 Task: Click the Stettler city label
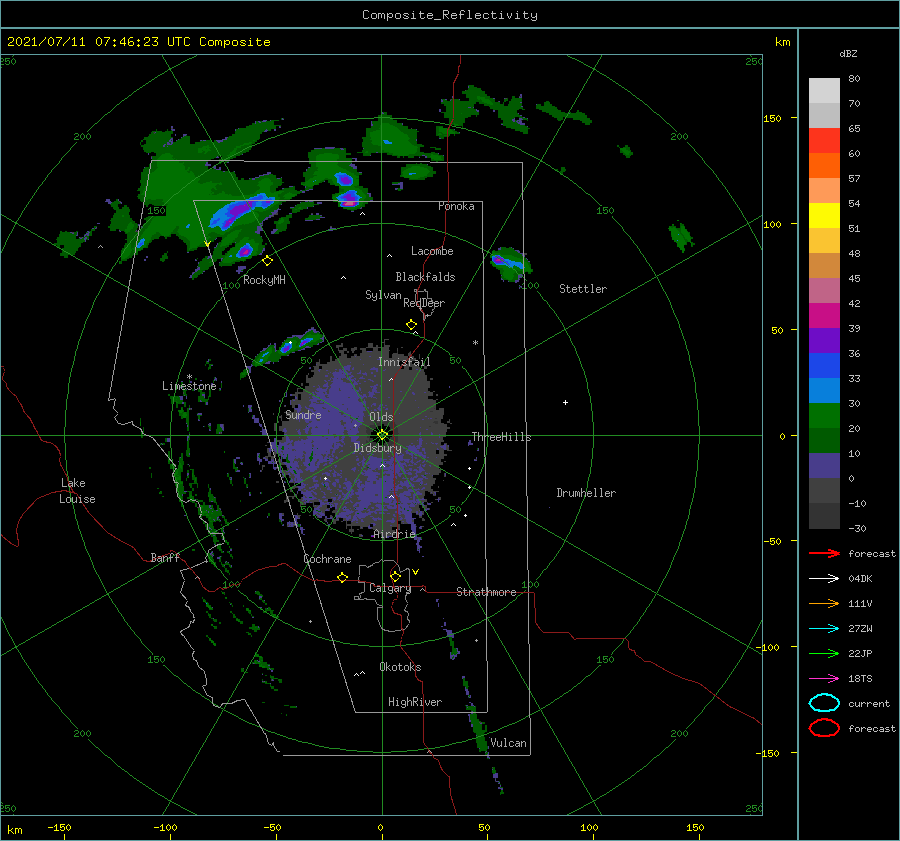(583, 289)
